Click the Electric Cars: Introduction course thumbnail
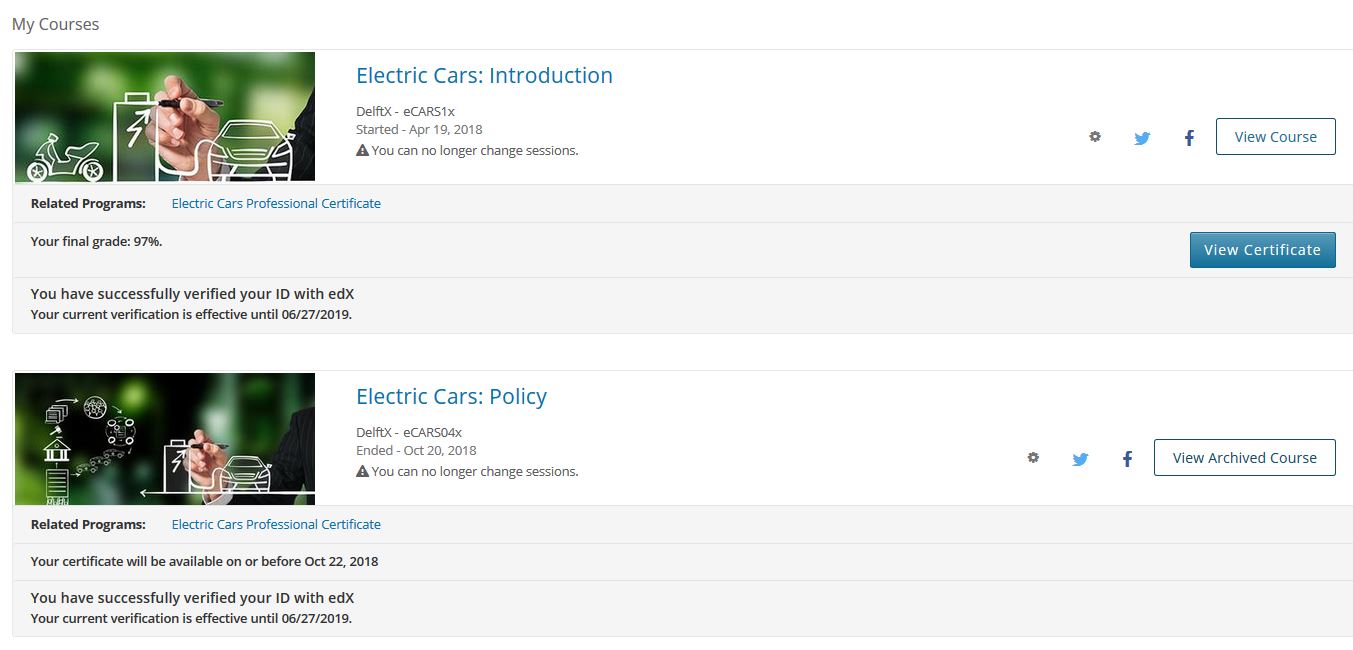The image size is (1353, 650). [x=165, y=116]
